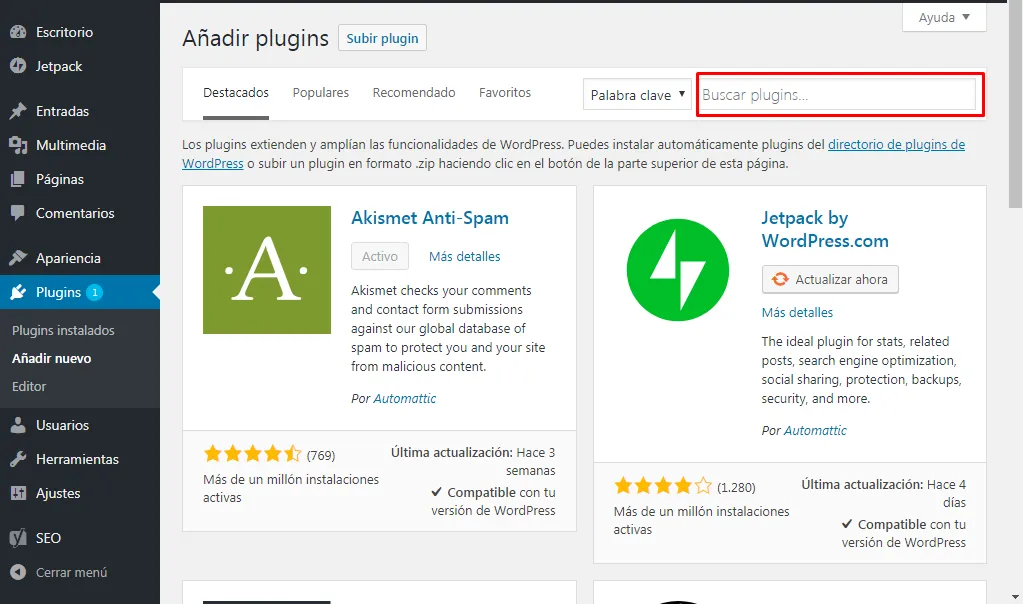The width and height of the screenshot is (1023, 604).
Task: Click Actualizar ahora for Jetpack
Action: (x=830, y=279)
